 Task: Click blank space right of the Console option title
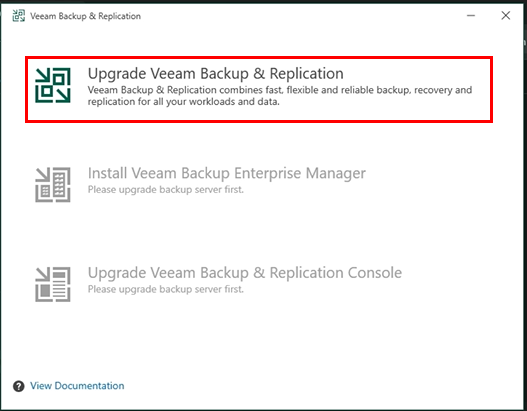[454, 274]
